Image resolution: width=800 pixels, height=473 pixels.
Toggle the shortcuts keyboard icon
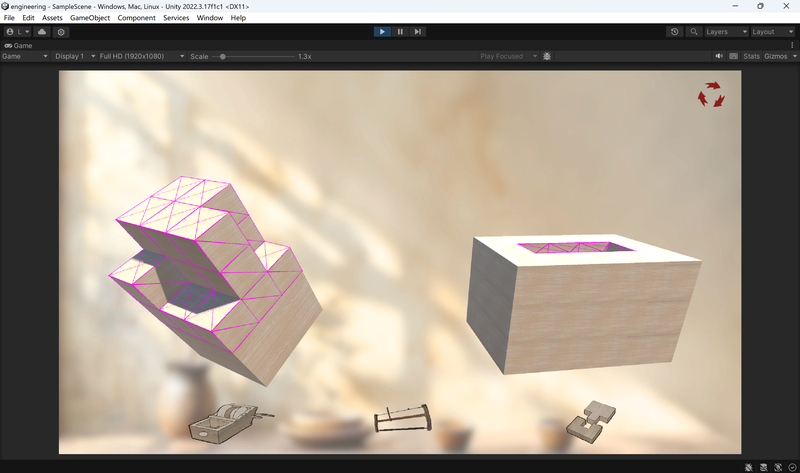click(x=734, y=56)
